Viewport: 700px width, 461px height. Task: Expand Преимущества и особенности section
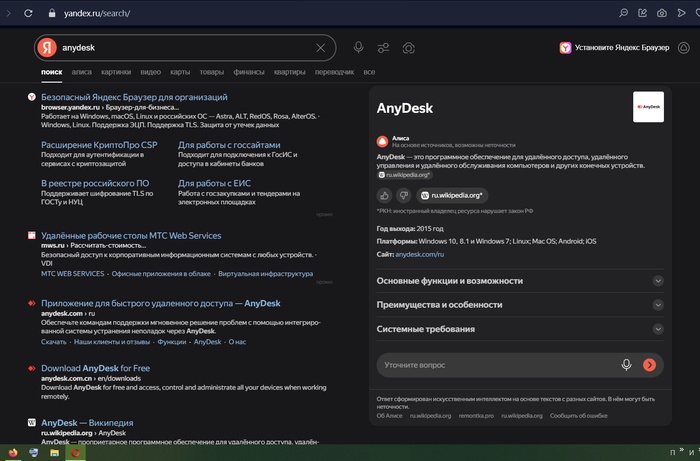click(657, 305)
